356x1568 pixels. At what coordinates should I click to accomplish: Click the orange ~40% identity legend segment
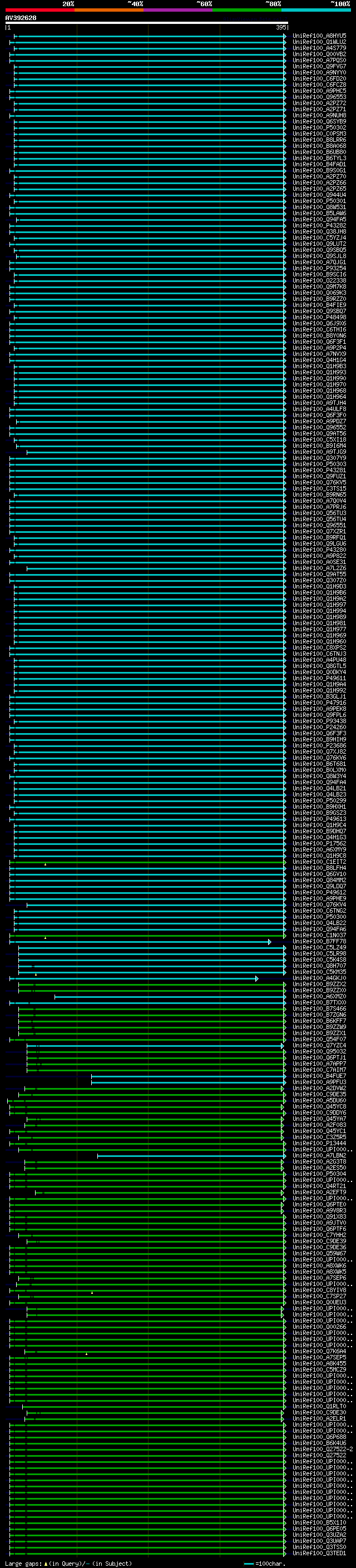pos(109,10)
